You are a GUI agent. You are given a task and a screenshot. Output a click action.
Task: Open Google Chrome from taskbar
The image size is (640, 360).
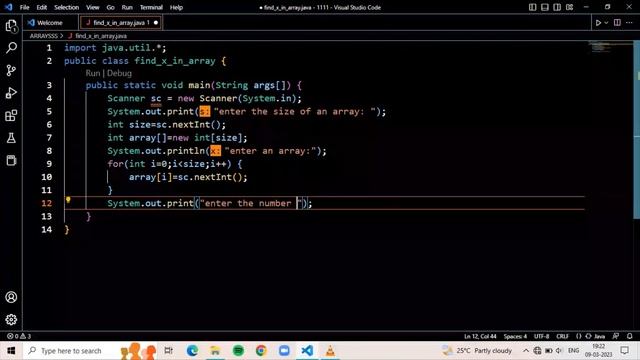coord(261,351)
